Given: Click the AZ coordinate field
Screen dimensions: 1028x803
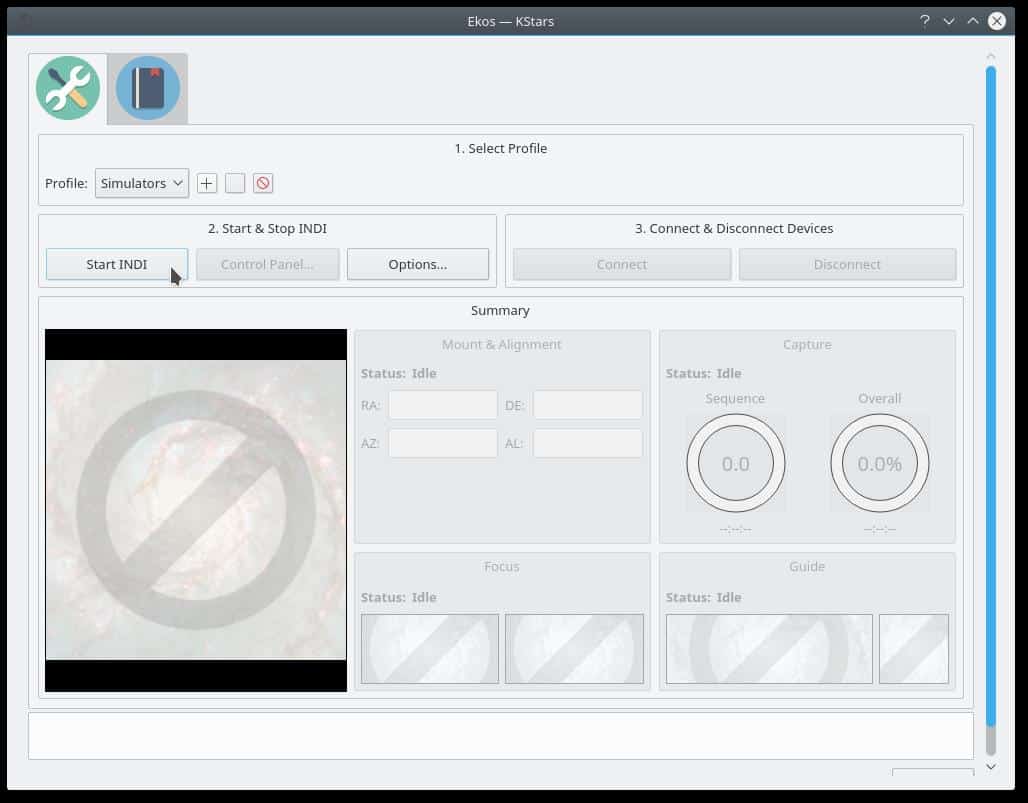Looking at the screenshot, I should (443, 443).
